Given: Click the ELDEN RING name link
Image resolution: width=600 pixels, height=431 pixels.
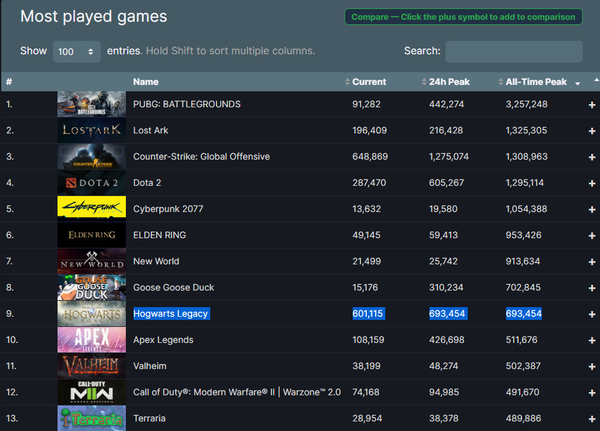Looking at the screenshot, I should [160, 235].
